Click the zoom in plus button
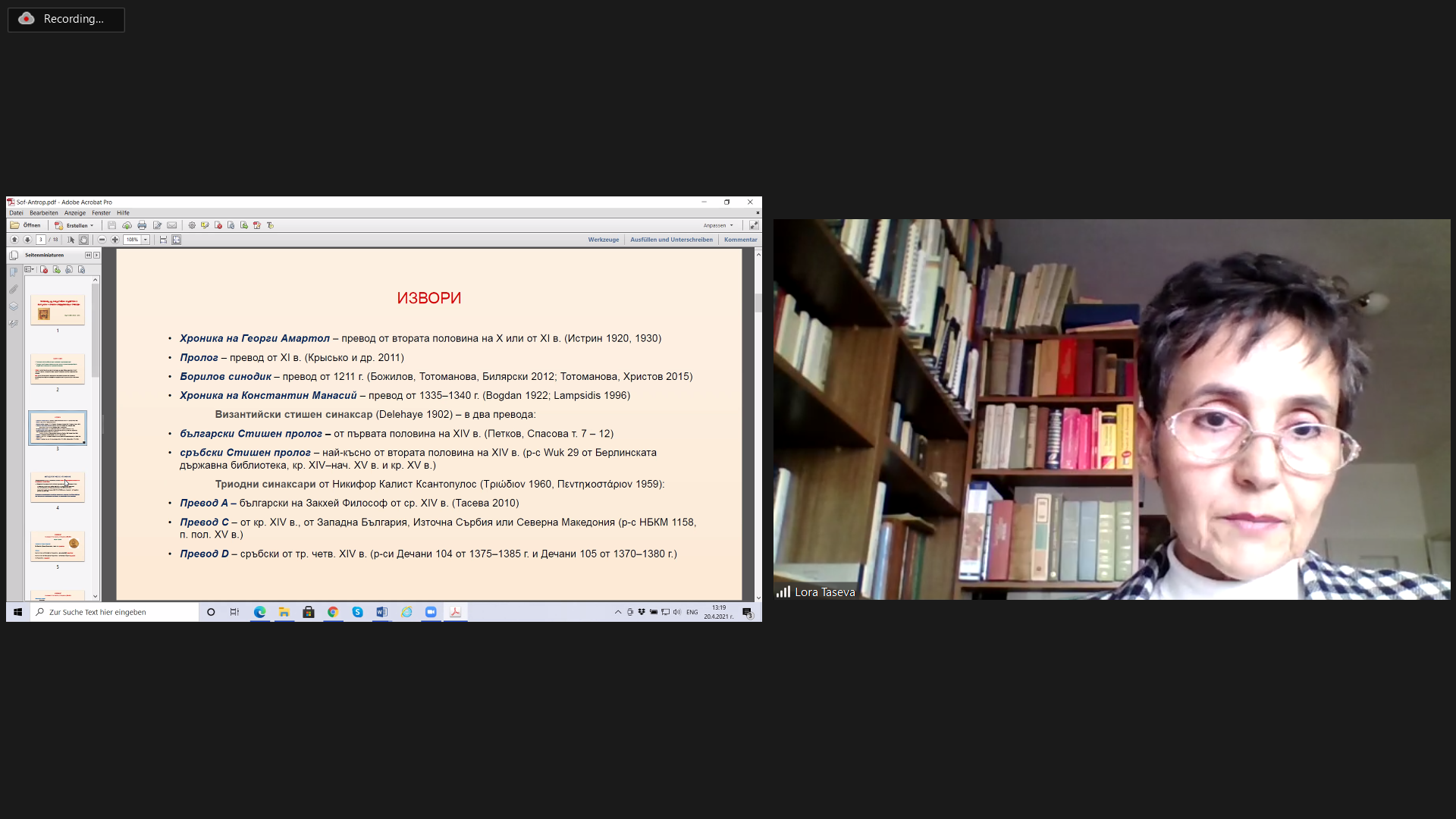Screen dimensions: 1456x819 (115, 240)
